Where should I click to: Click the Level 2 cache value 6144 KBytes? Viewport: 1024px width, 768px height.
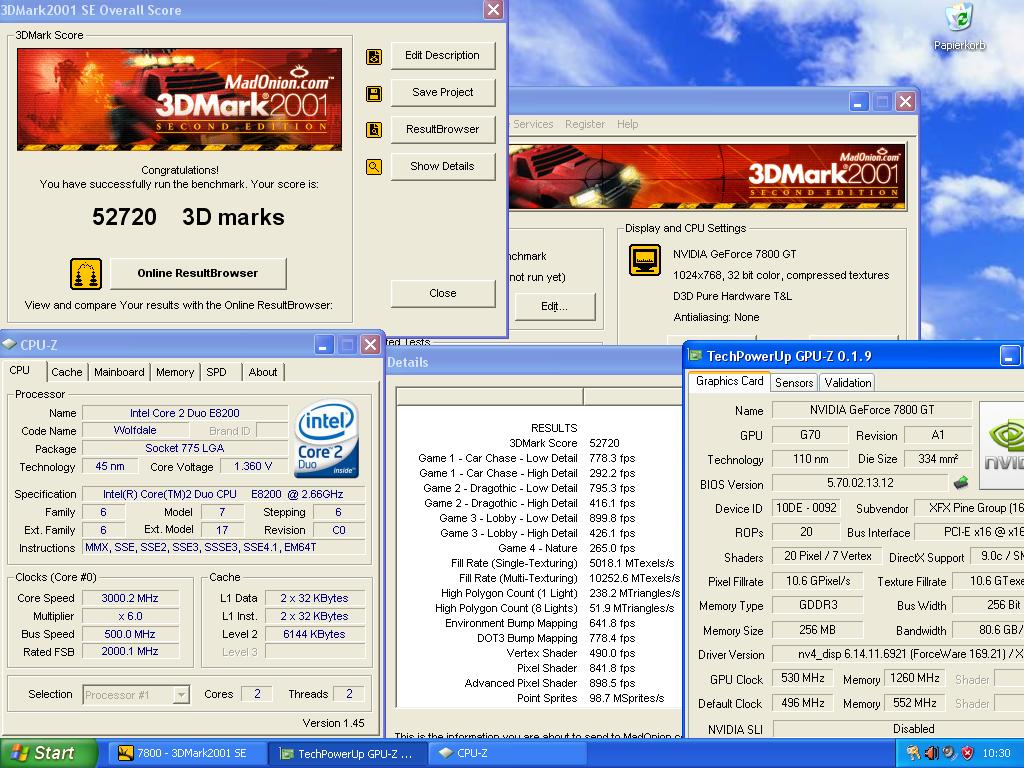coord(314,633)
